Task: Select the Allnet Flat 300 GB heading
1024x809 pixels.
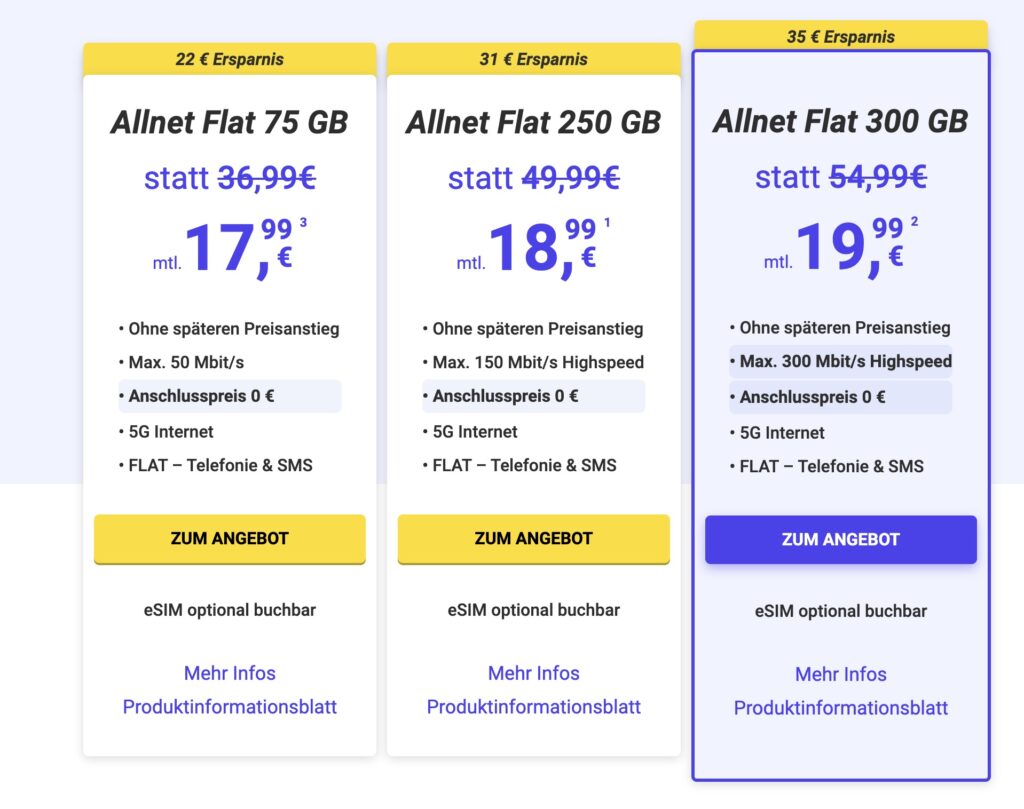Action: (840, 121)
